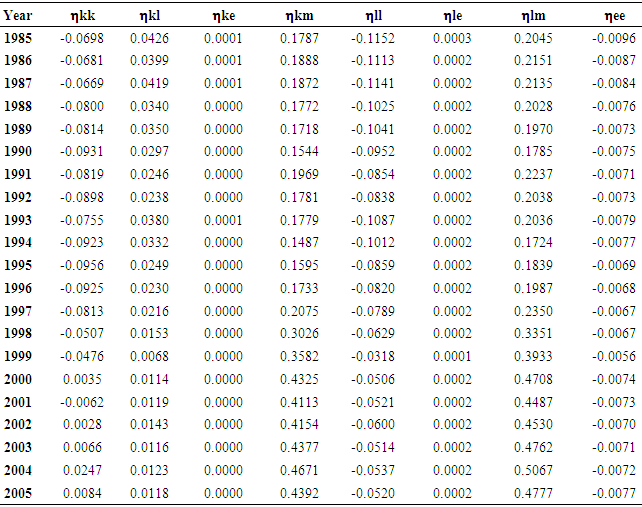This screenshot has width=642, height=507.
Task: Click the ηlm column header
Action: click(533, 15)
